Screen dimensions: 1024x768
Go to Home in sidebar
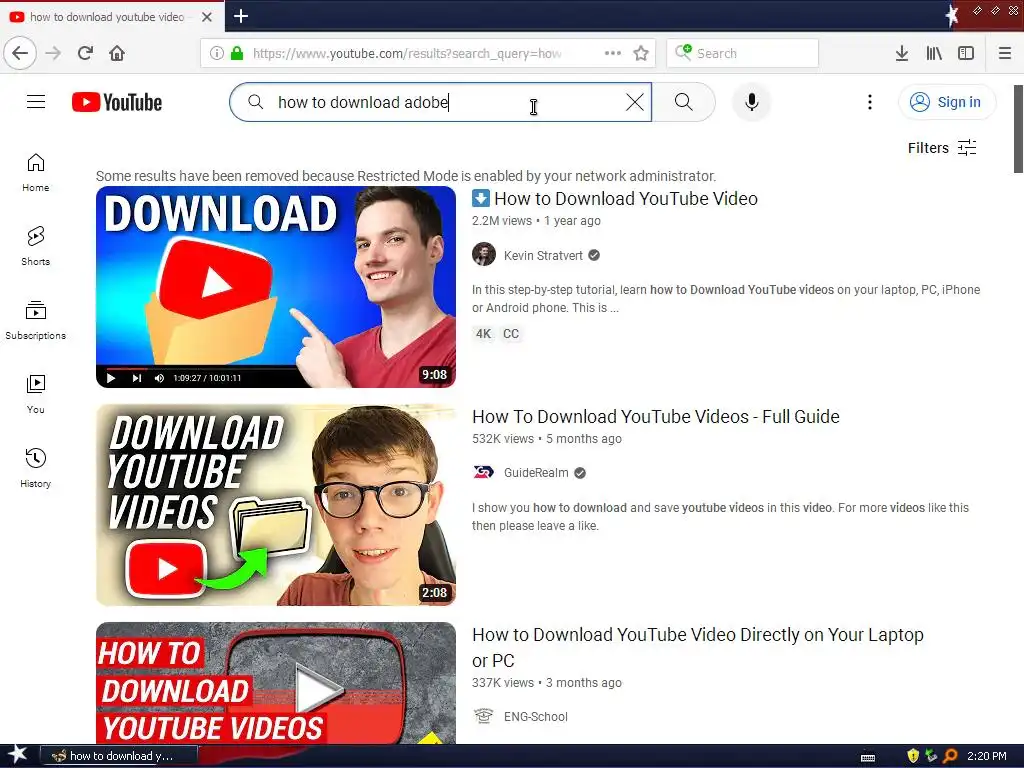(x=36, y=172)
